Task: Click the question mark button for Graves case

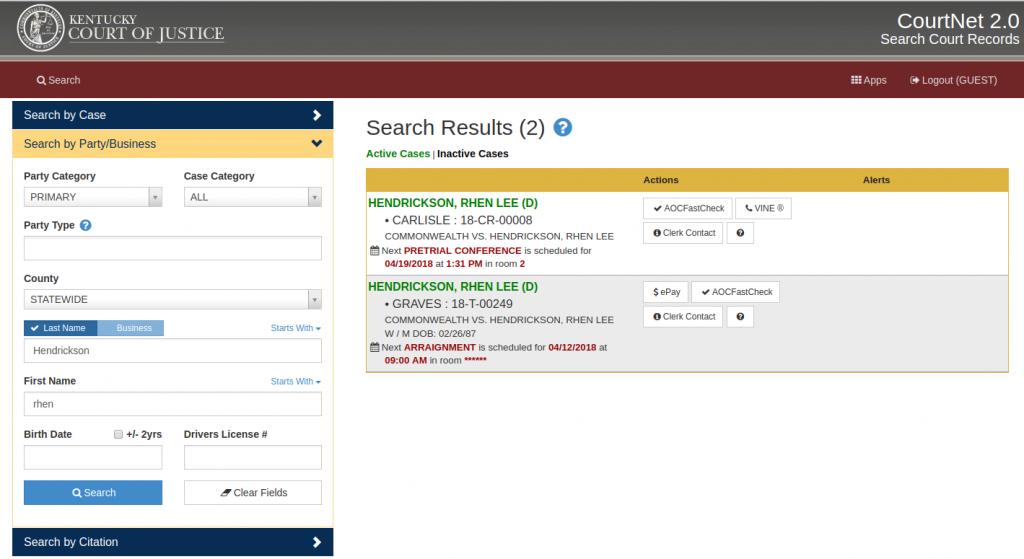Action: pos(740,317)
